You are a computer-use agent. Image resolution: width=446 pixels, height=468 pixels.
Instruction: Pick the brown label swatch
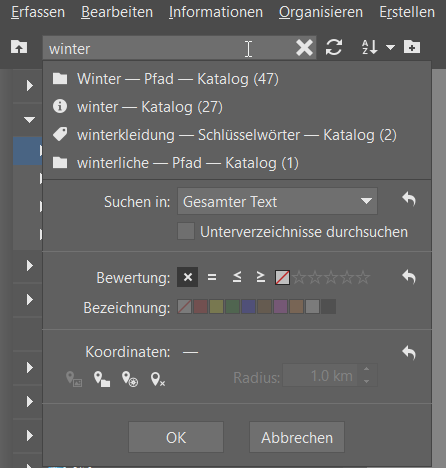point(264,307)
